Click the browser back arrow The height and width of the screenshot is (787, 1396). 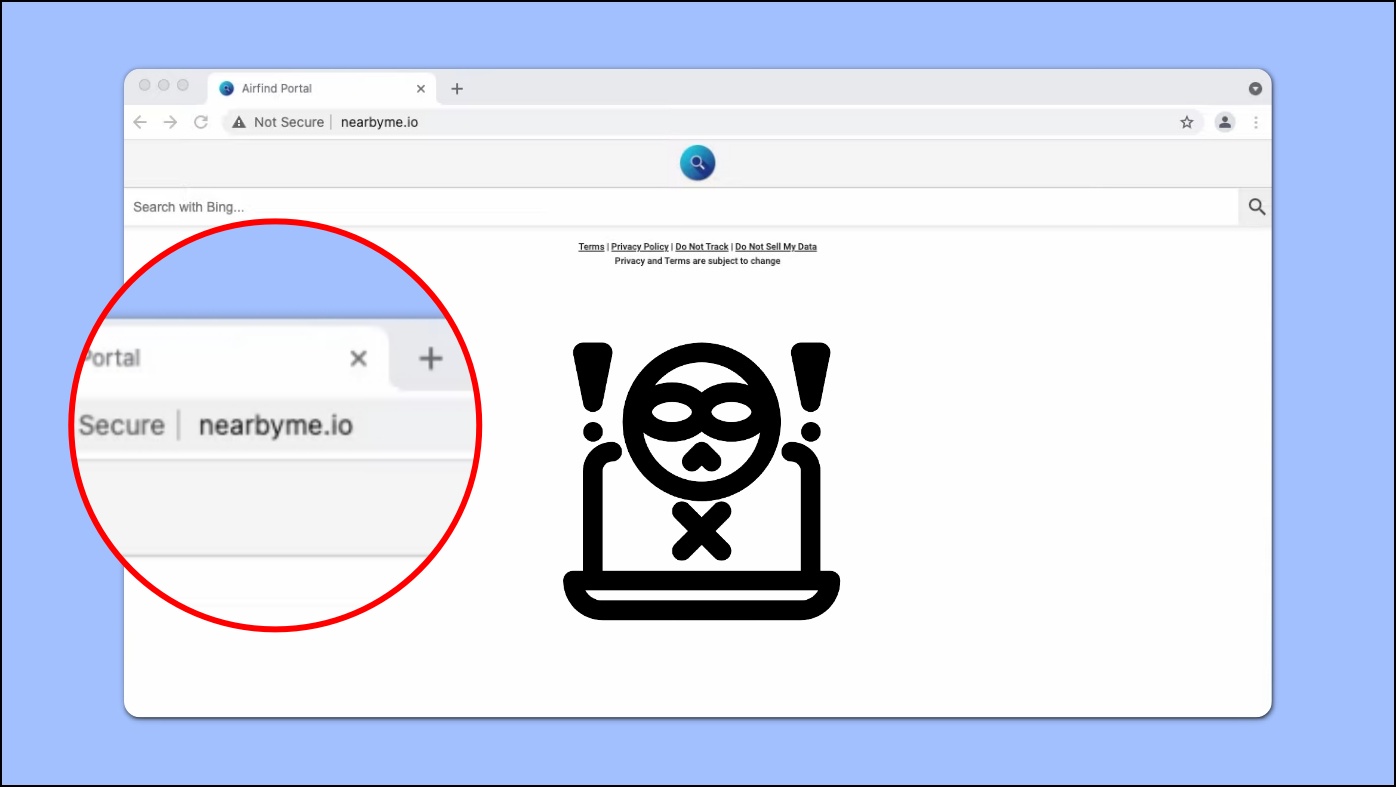tap(140, 122)
